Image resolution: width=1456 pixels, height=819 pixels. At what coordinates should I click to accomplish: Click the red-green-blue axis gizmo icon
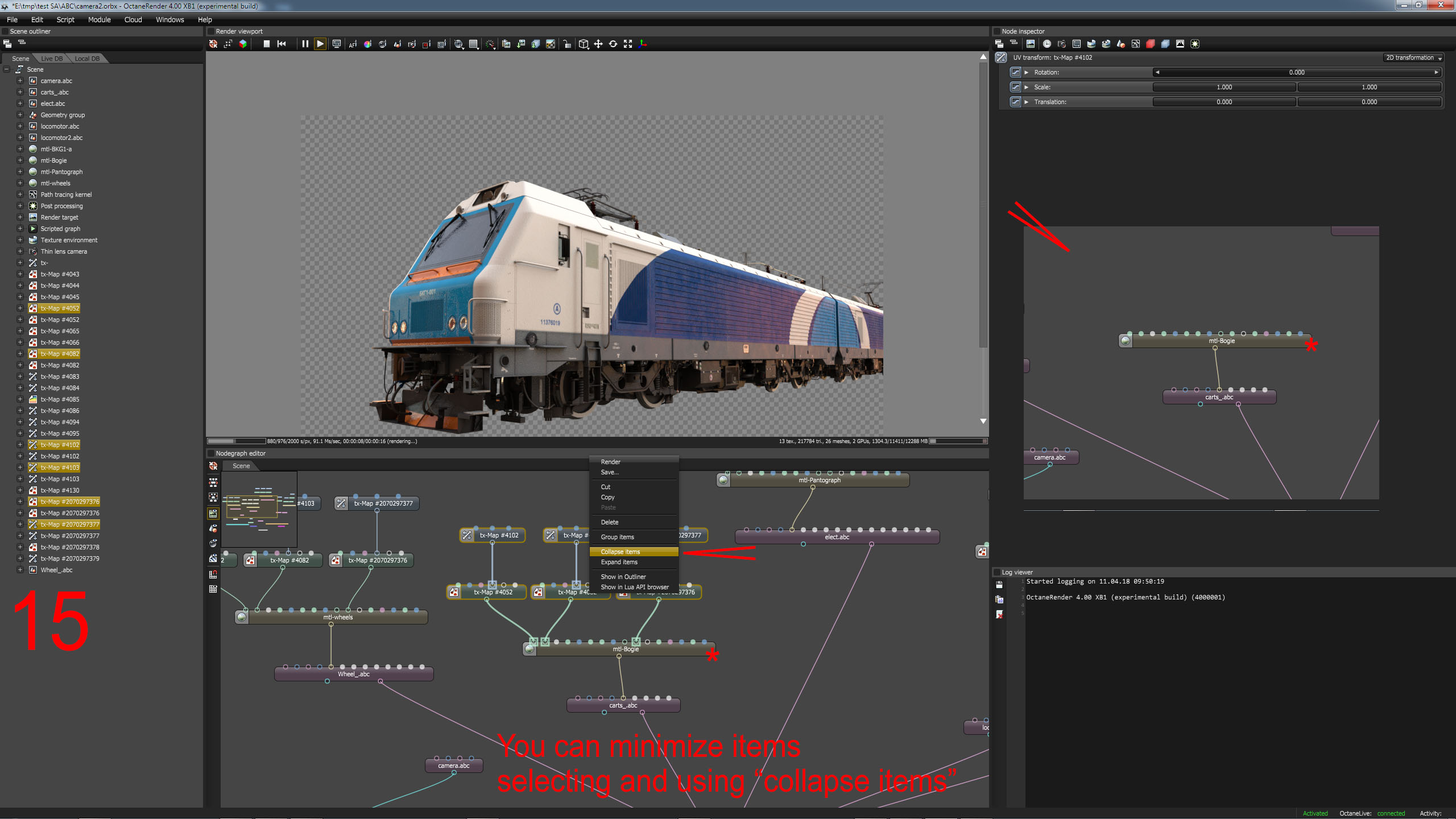tap(643, 44)
